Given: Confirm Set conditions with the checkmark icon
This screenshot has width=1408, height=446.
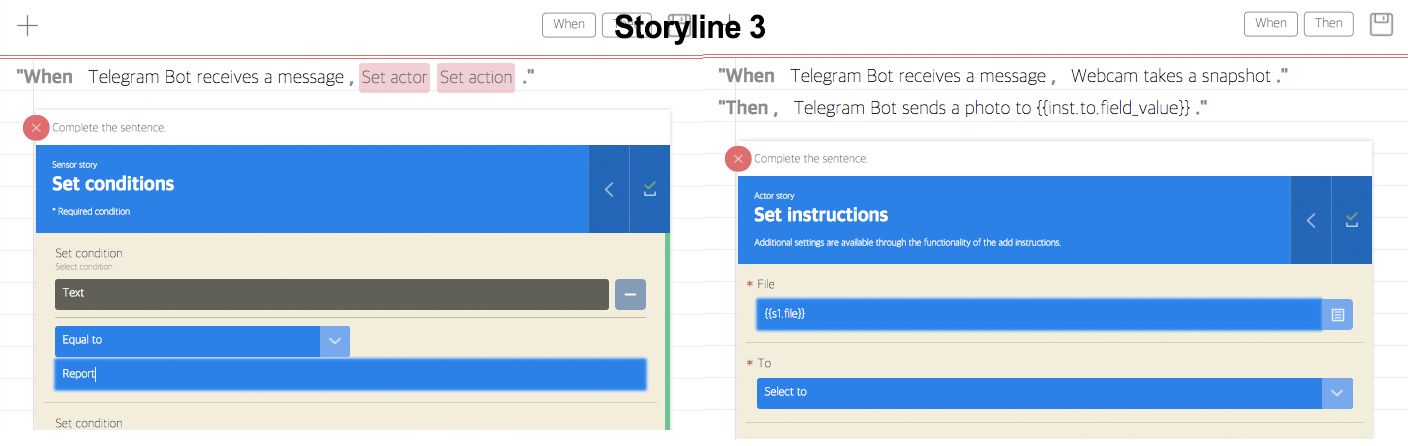Looking at the screenshot, I should pos(650,189).
